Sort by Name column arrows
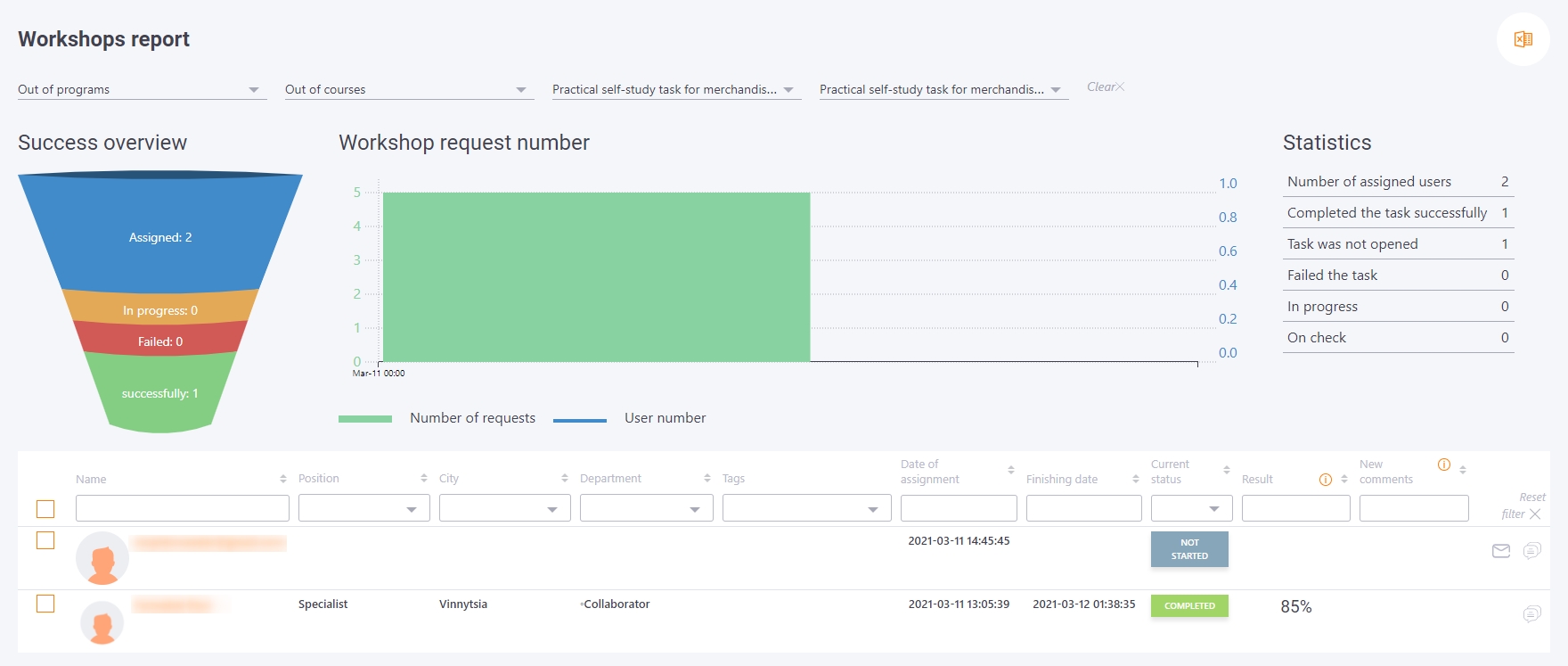This screenshot has width=1568, height=666. (x=283, y=479)
